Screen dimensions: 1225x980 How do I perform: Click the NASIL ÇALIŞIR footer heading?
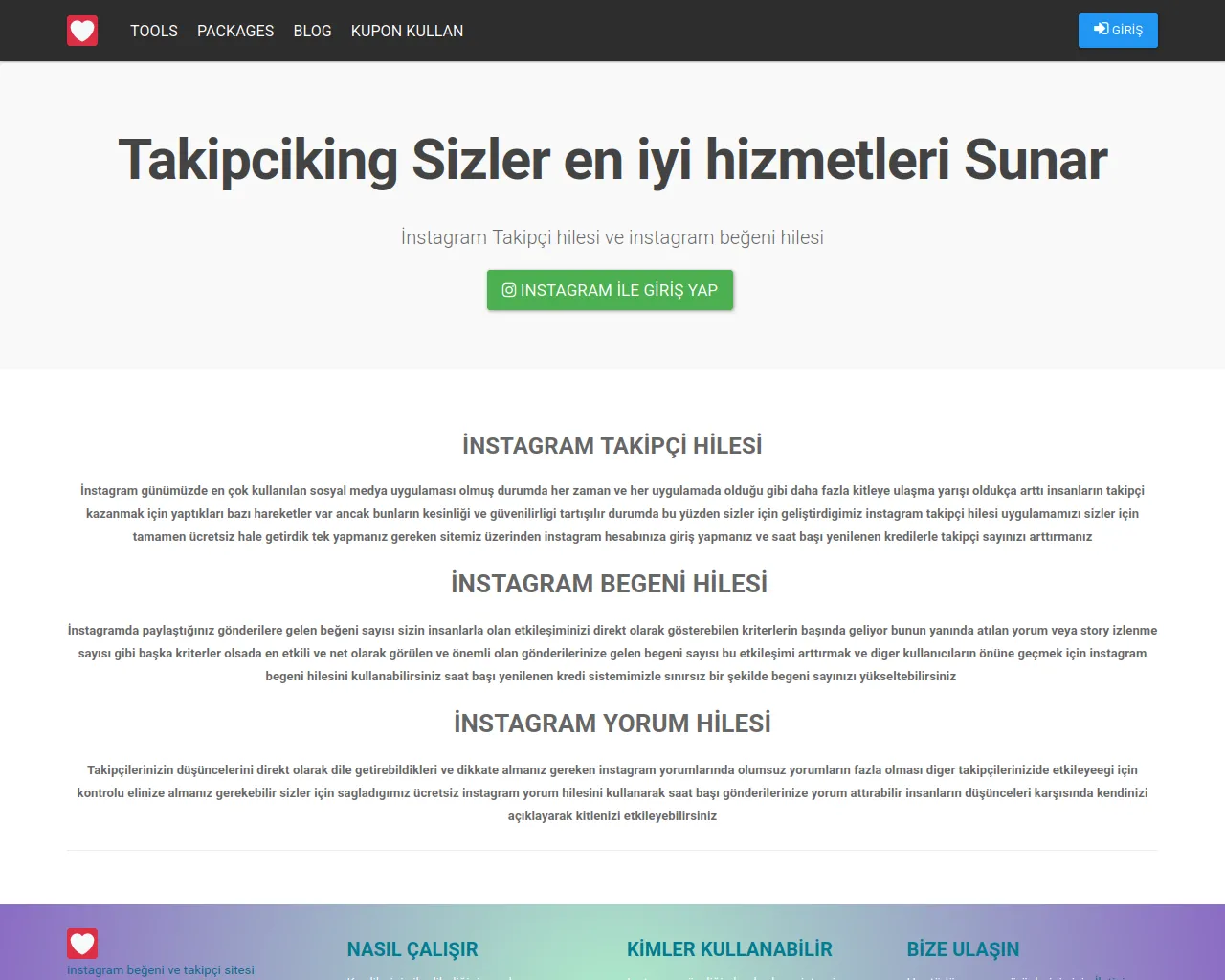coord(412,949)
